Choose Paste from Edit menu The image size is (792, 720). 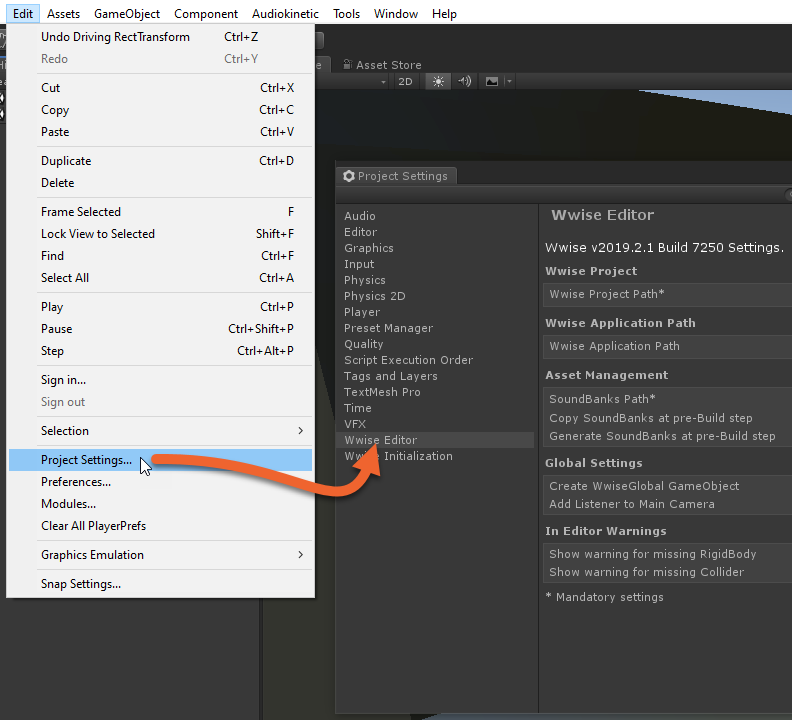click(161, 132)
